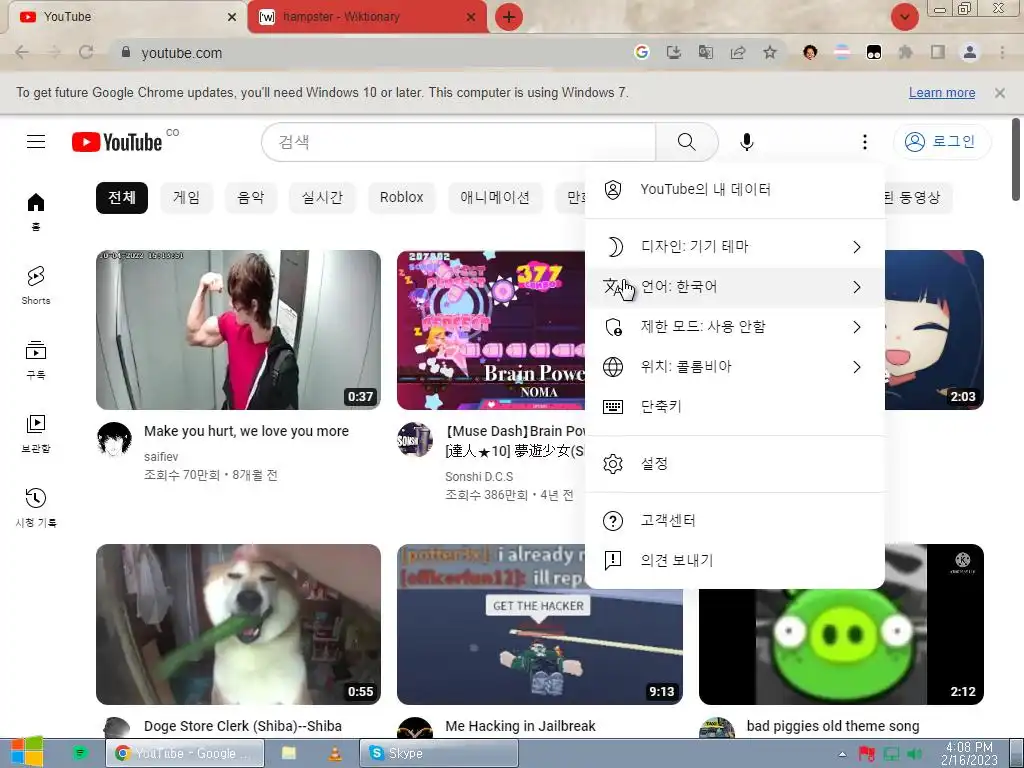Screen dimensions: 1024x768
Task: Click the Chrome back arrow
Action: pos(22,52)
